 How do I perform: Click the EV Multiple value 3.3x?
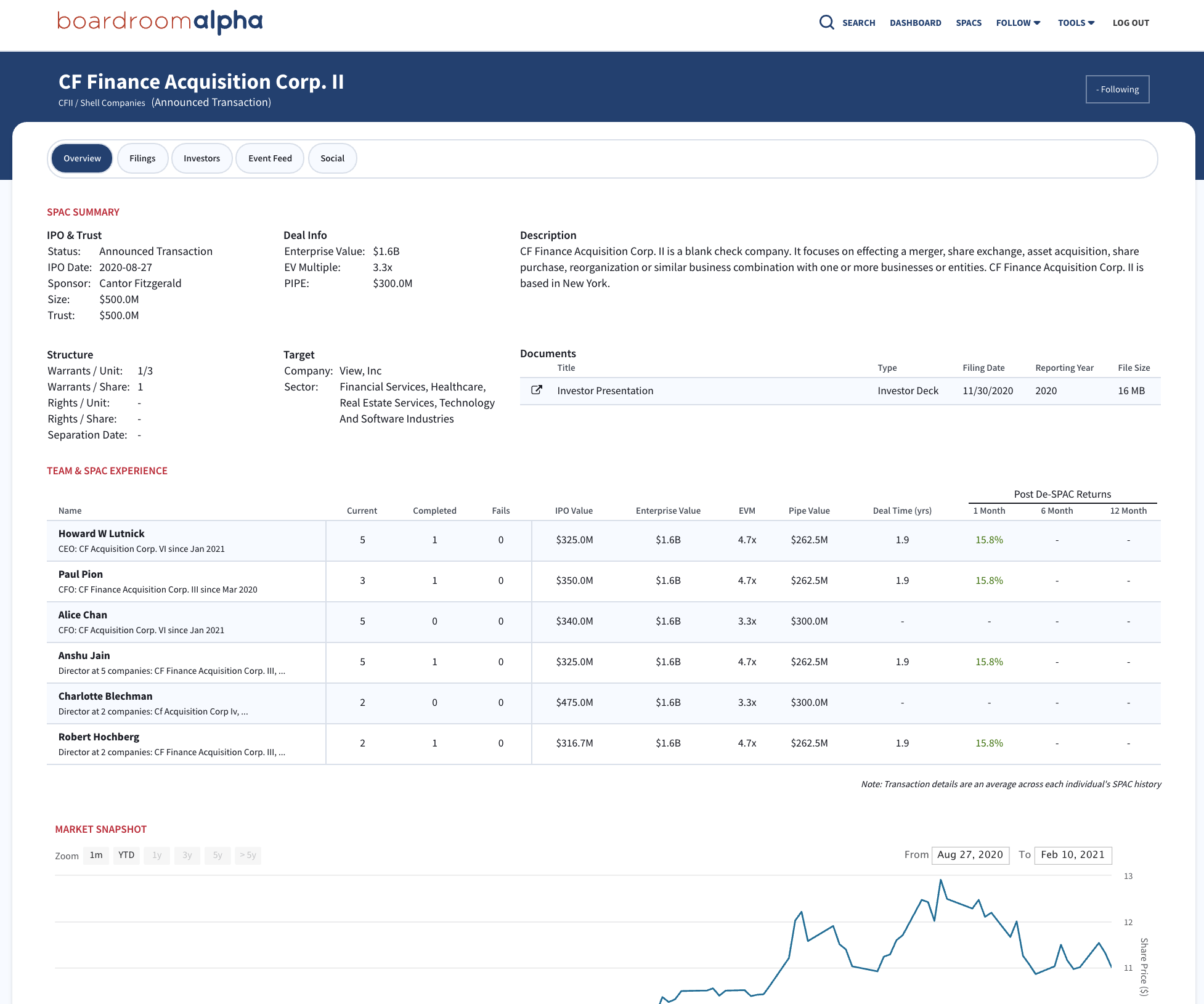pyautogui.click(x=383, y=267)
